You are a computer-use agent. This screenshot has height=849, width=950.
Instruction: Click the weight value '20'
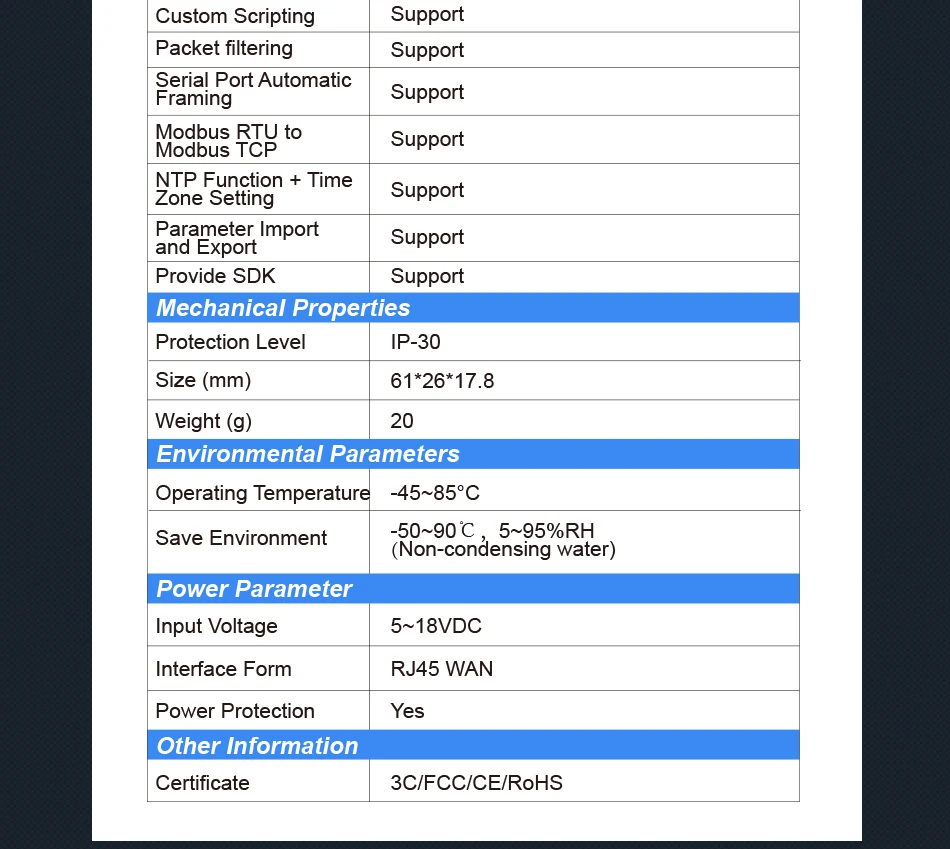tap(402, 421)
